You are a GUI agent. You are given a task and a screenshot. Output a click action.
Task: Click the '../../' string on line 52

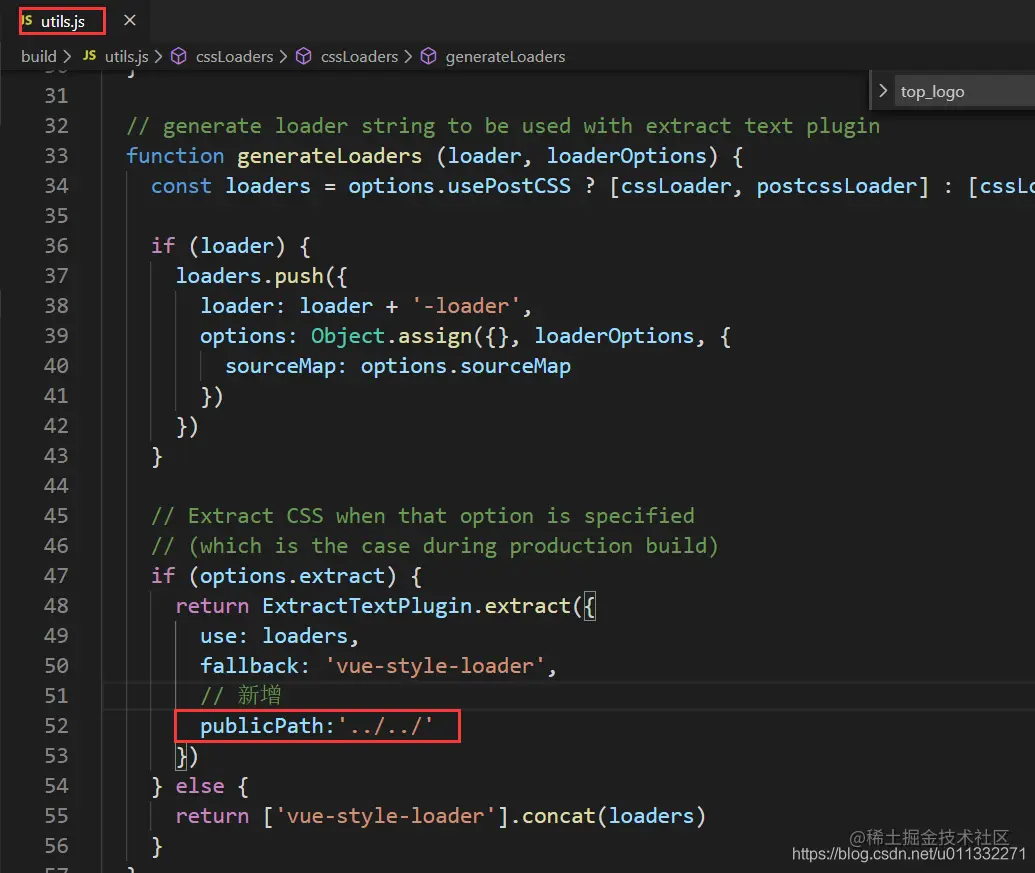coord(385,726)
